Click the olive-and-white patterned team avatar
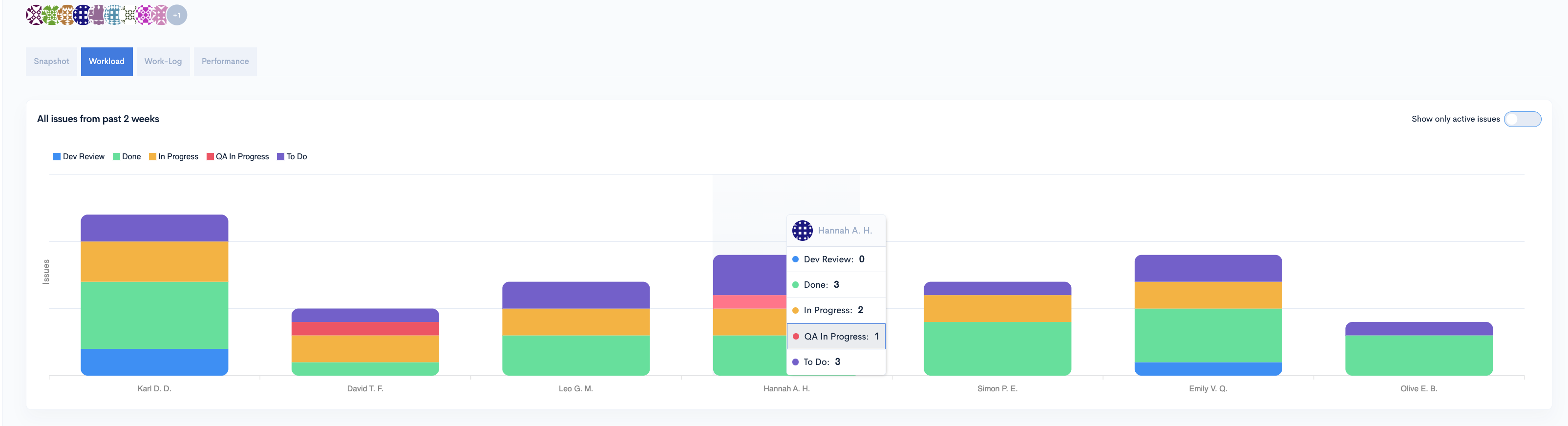Viewport: 1568px width, 426px height. pos(129,15)
